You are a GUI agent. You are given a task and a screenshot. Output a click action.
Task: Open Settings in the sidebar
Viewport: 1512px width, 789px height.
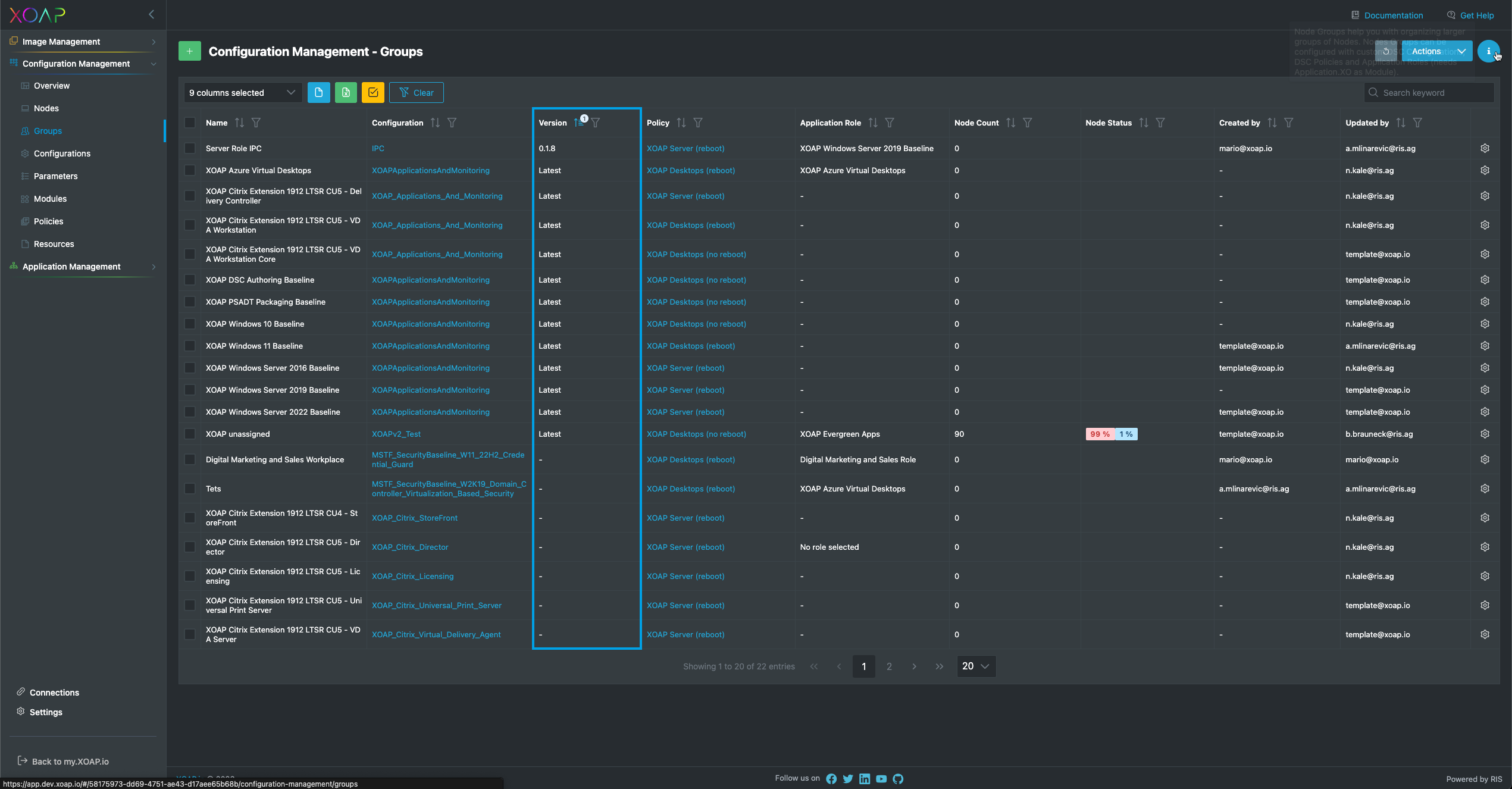39,712
